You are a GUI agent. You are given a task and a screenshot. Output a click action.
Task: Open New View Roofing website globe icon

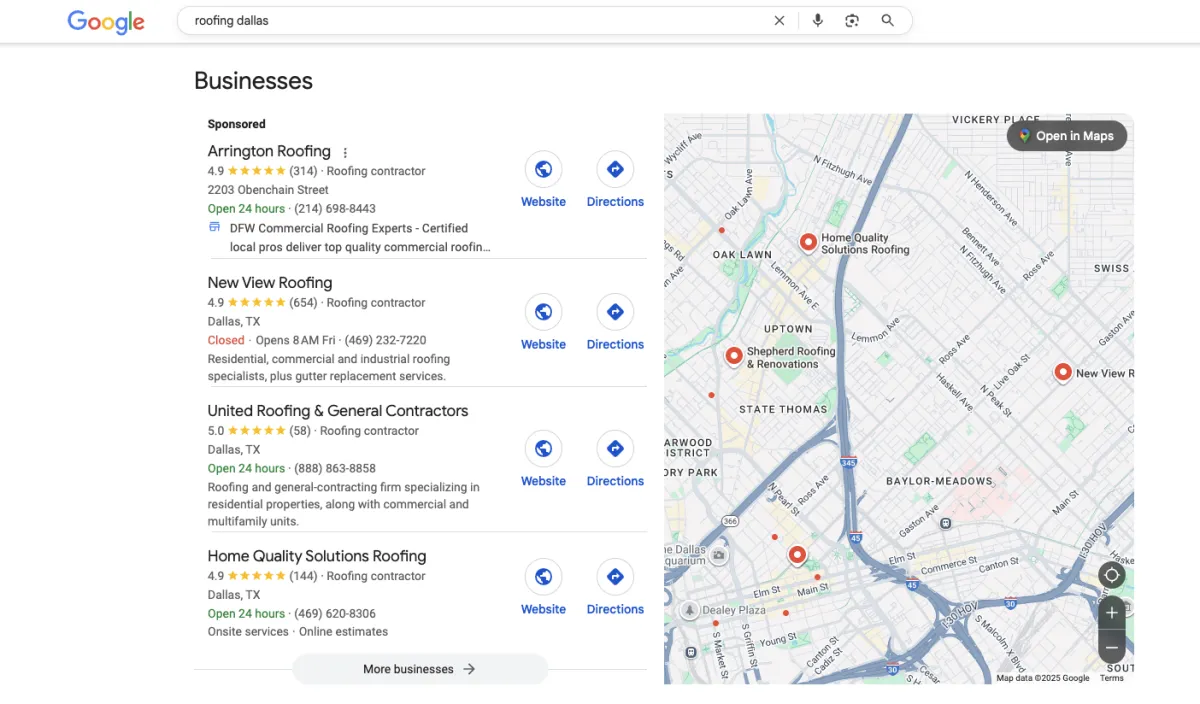click(x=543, y=312)
